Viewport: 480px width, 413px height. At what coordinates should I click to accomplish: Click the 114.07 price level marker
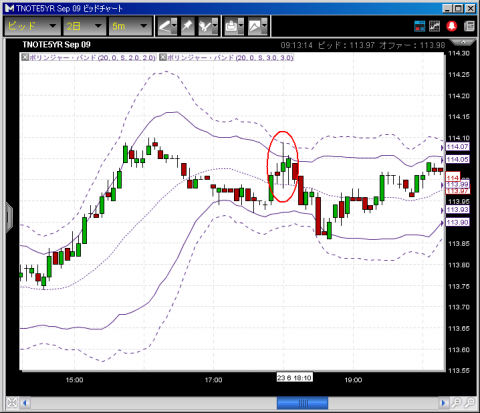457,147
